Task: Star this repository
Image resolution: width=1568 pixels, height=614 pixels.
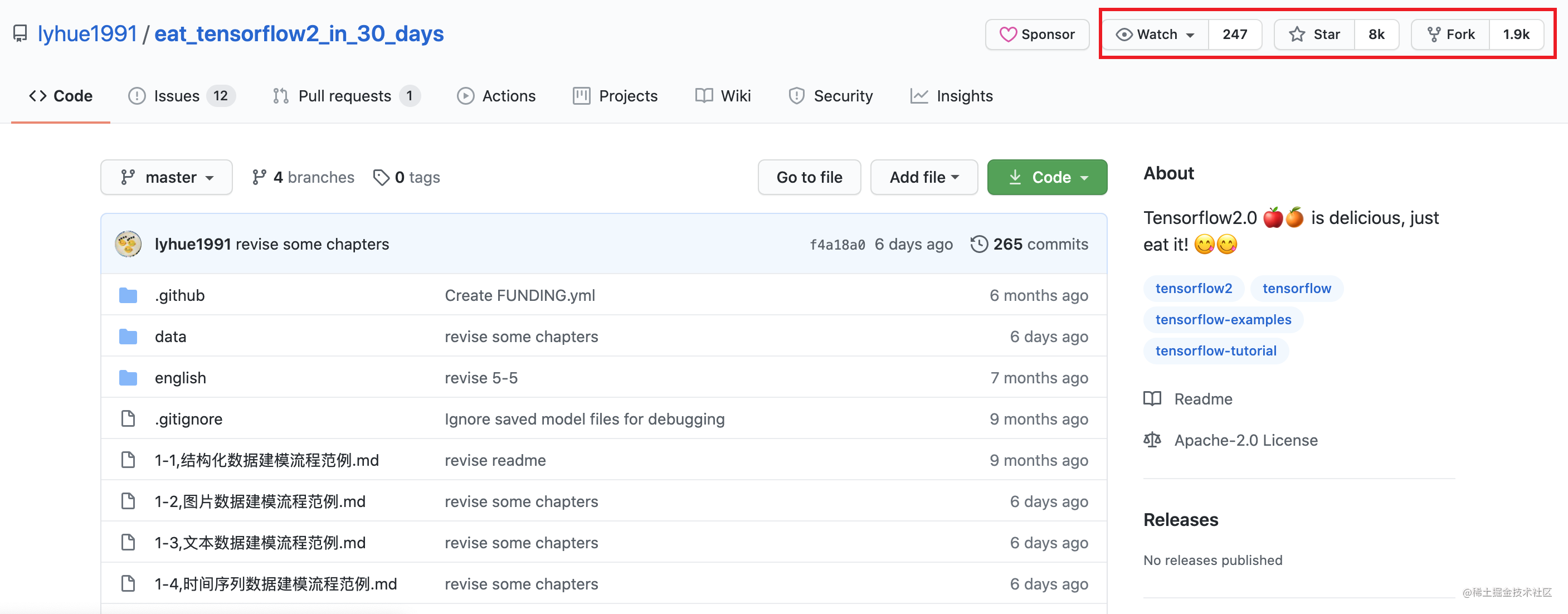Action: [1314, 35]
